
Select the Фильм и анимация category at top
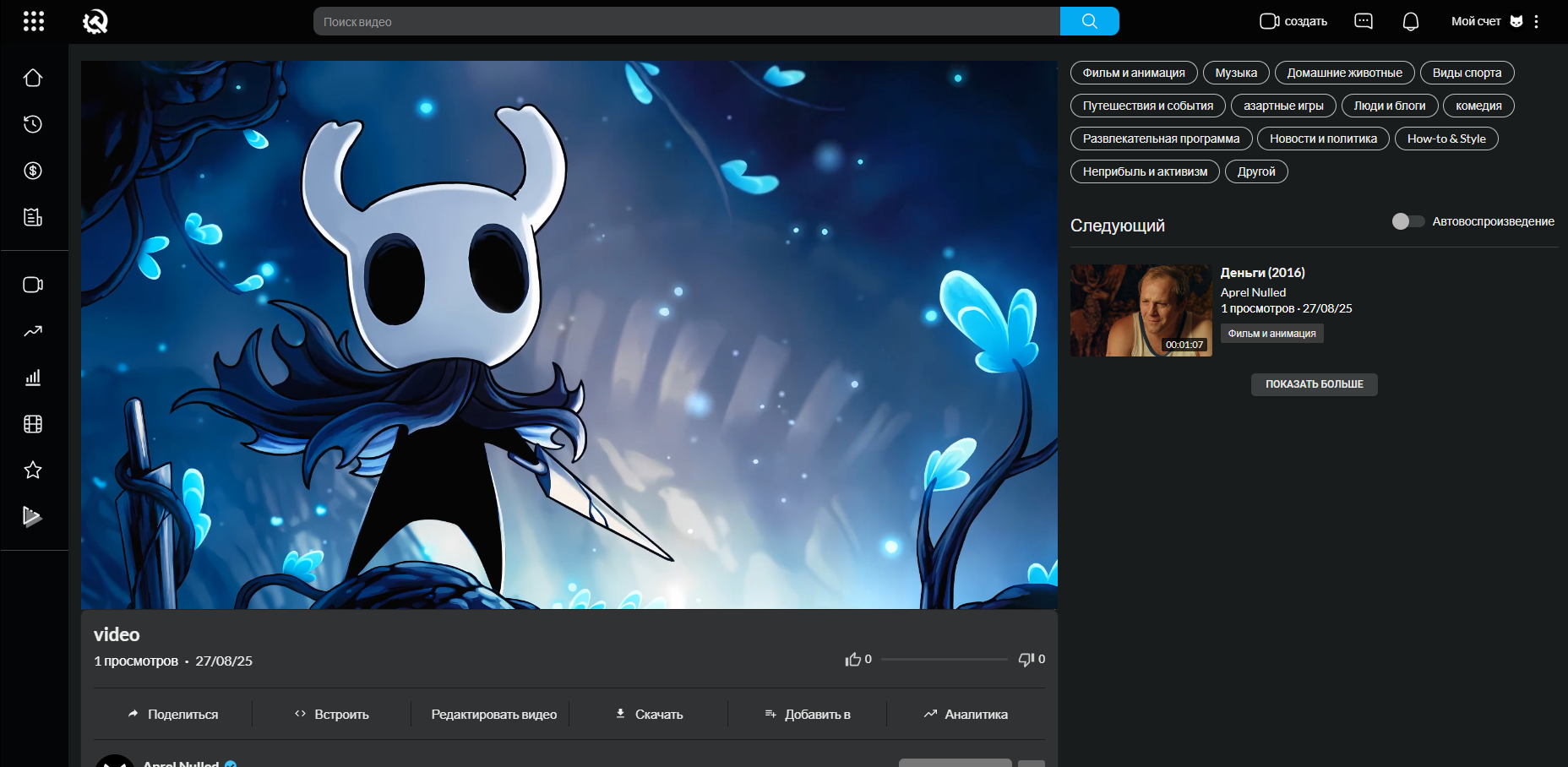[x=1134, y=73]
